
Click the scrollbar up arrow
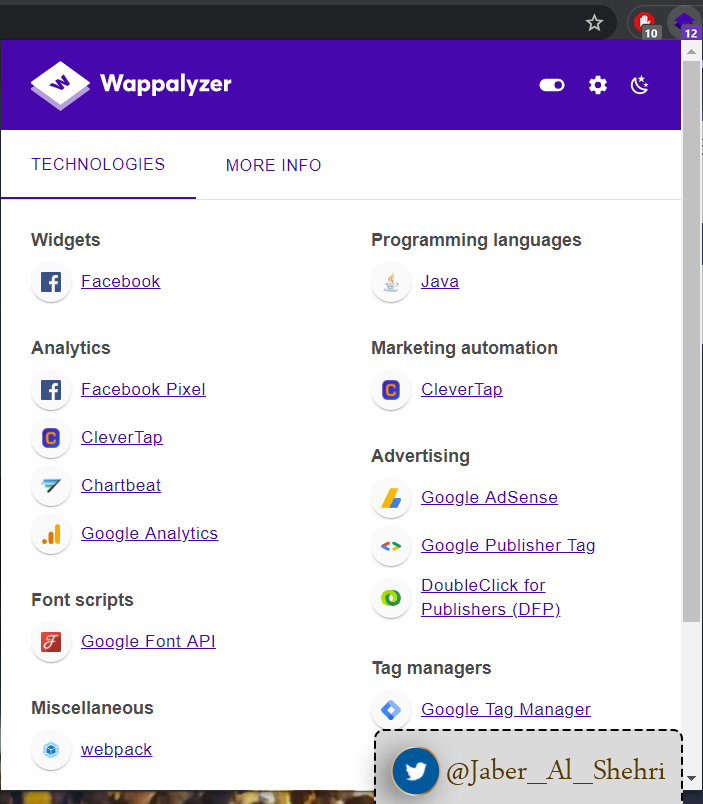pos(691,51)
